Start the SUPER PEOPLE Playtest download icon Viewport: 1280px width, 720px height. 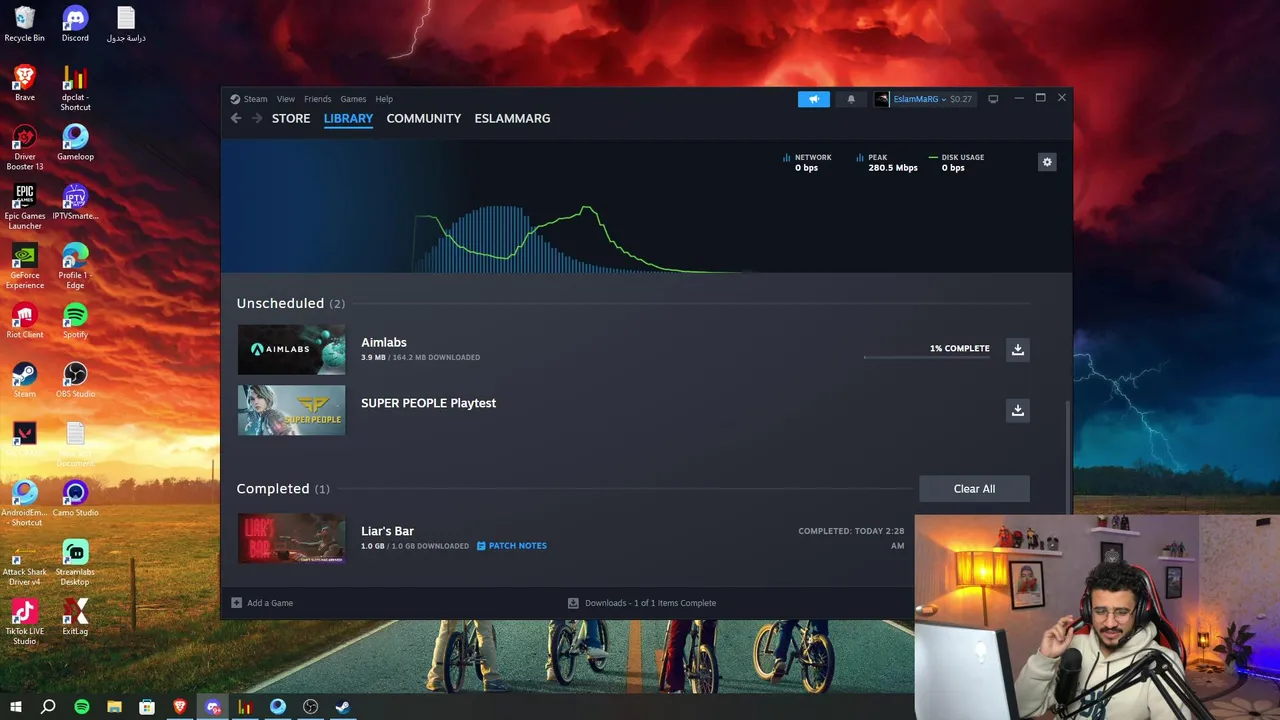coord(1017,410)
